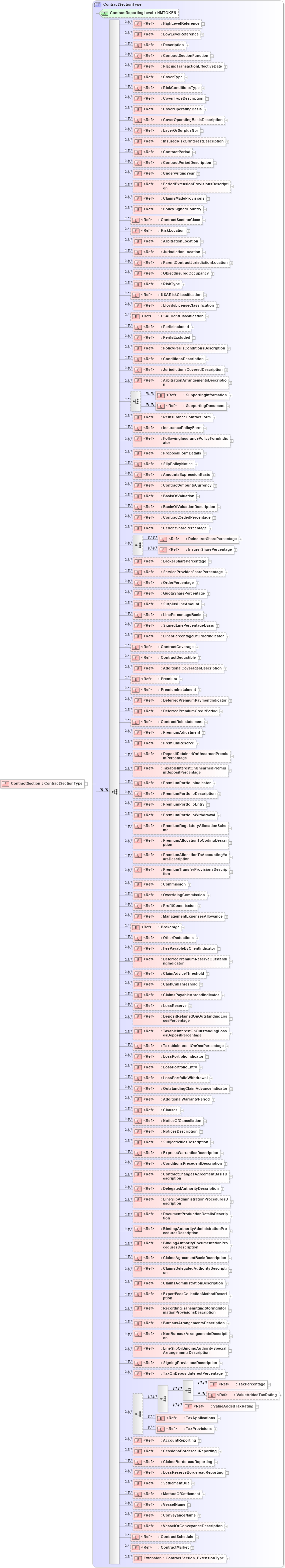Click the E icon of Brokerage
285x1568 pixels.
[136, 927]
